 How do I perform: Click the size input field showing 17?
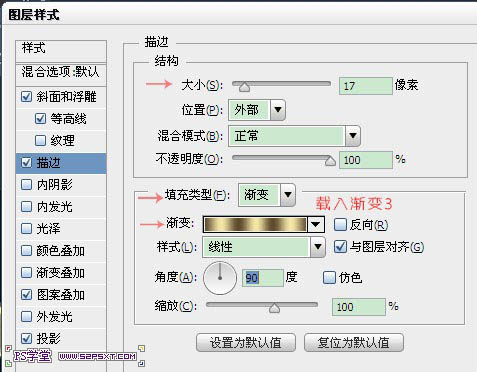[x=366, y=86]
